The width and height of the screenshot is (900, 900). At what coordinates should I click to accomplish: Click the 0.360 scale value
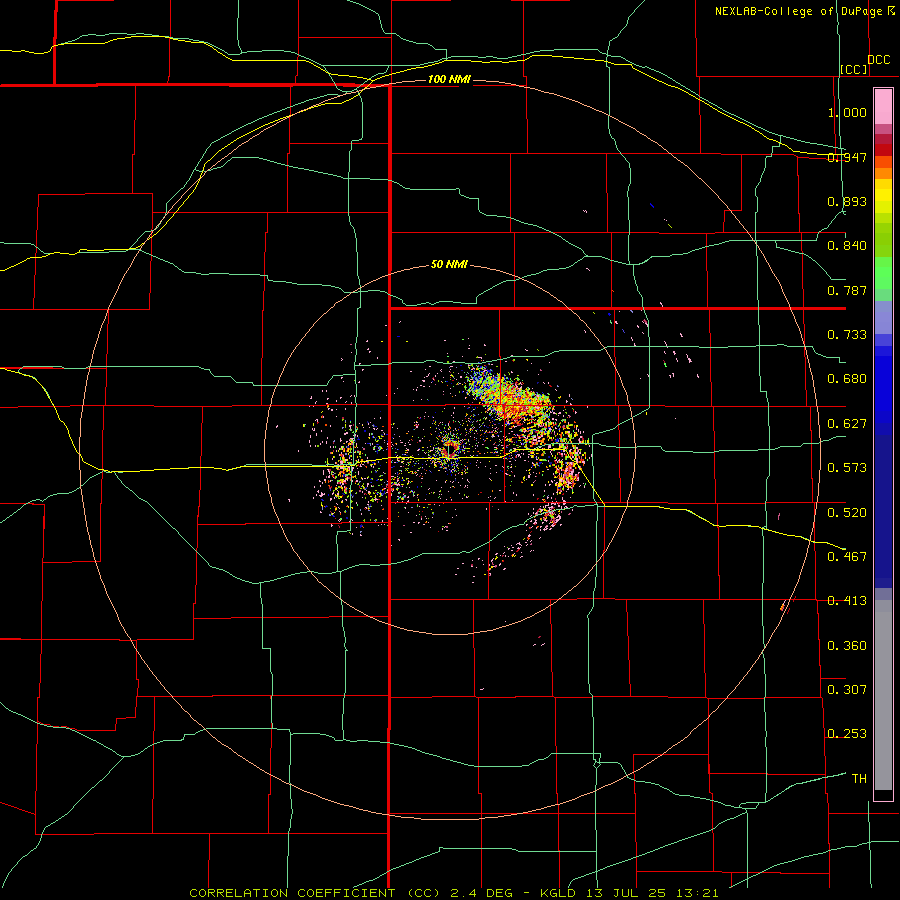(x=847, y=646)
